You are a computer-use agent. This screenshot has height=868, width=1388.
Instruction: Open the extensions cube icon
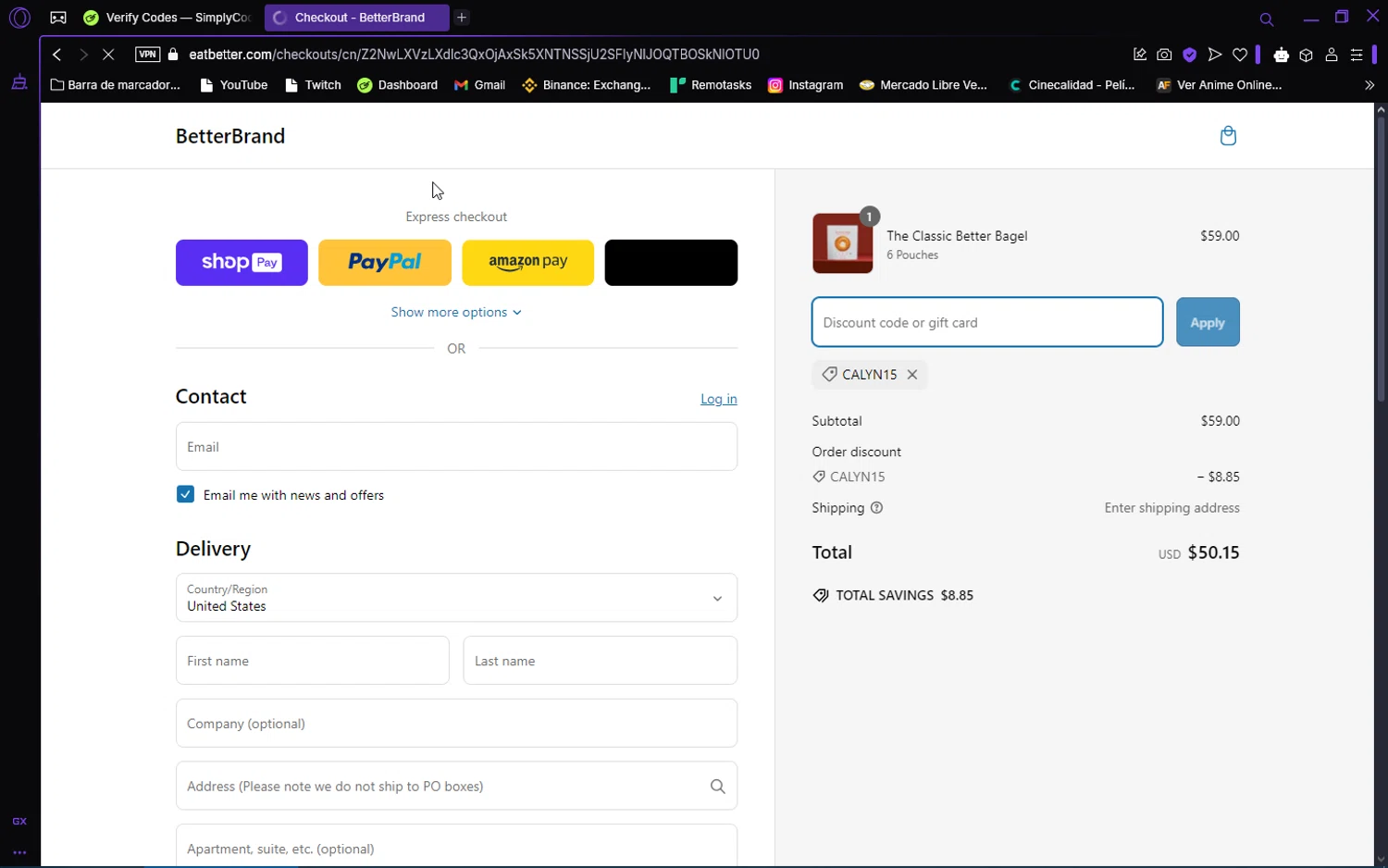[x=1306, y=55]
